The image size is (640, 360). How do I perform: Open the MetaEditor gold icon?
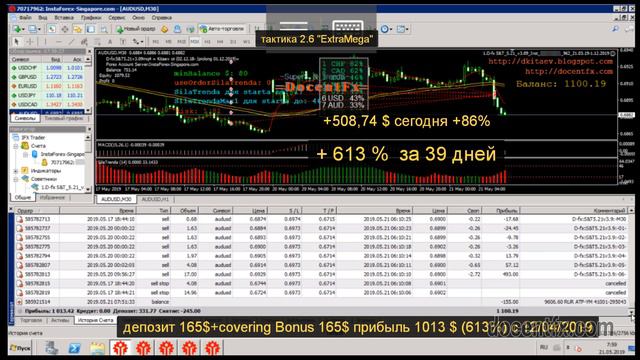point(164,29)
